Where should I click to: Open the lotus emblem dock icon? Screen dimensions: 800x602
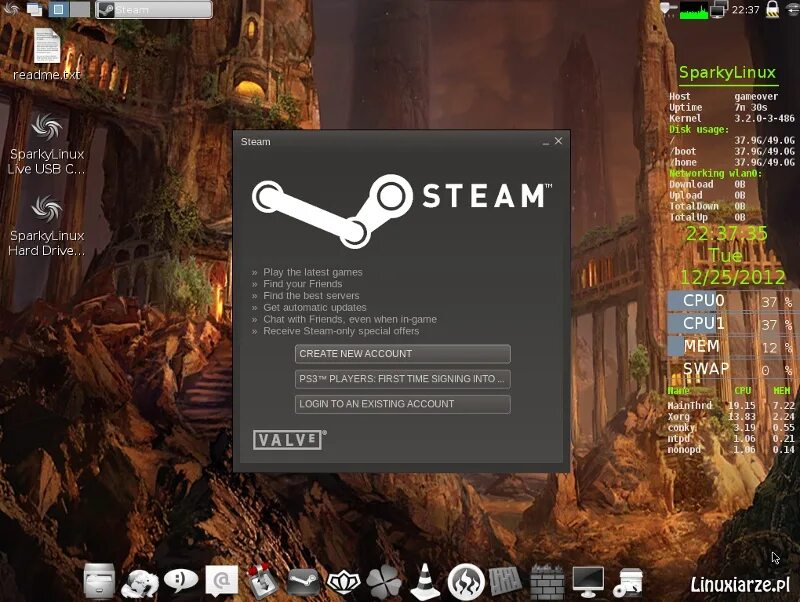343,582
